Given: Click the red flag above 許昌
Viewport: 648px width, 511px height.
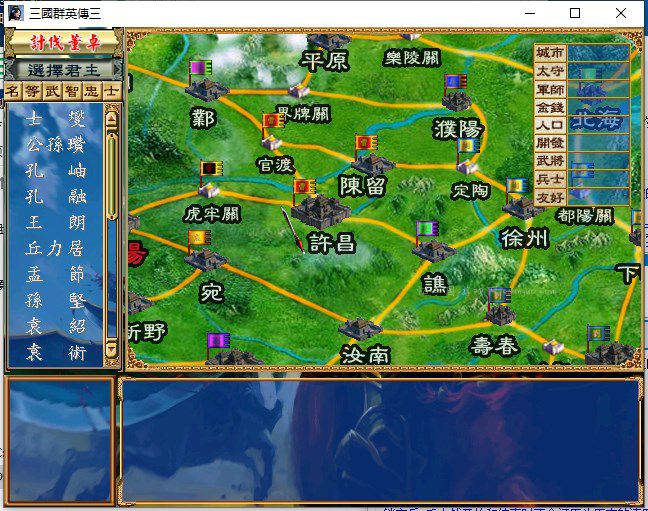Looking at the screenshot, I should [x=305, y=187].
